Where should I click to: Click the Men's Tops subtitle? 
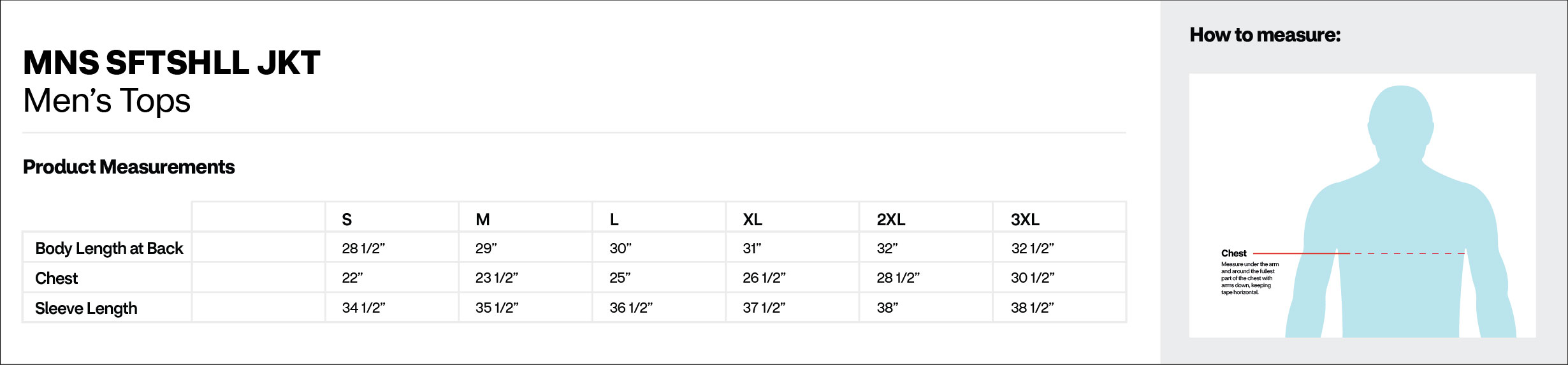pos(107,101)
